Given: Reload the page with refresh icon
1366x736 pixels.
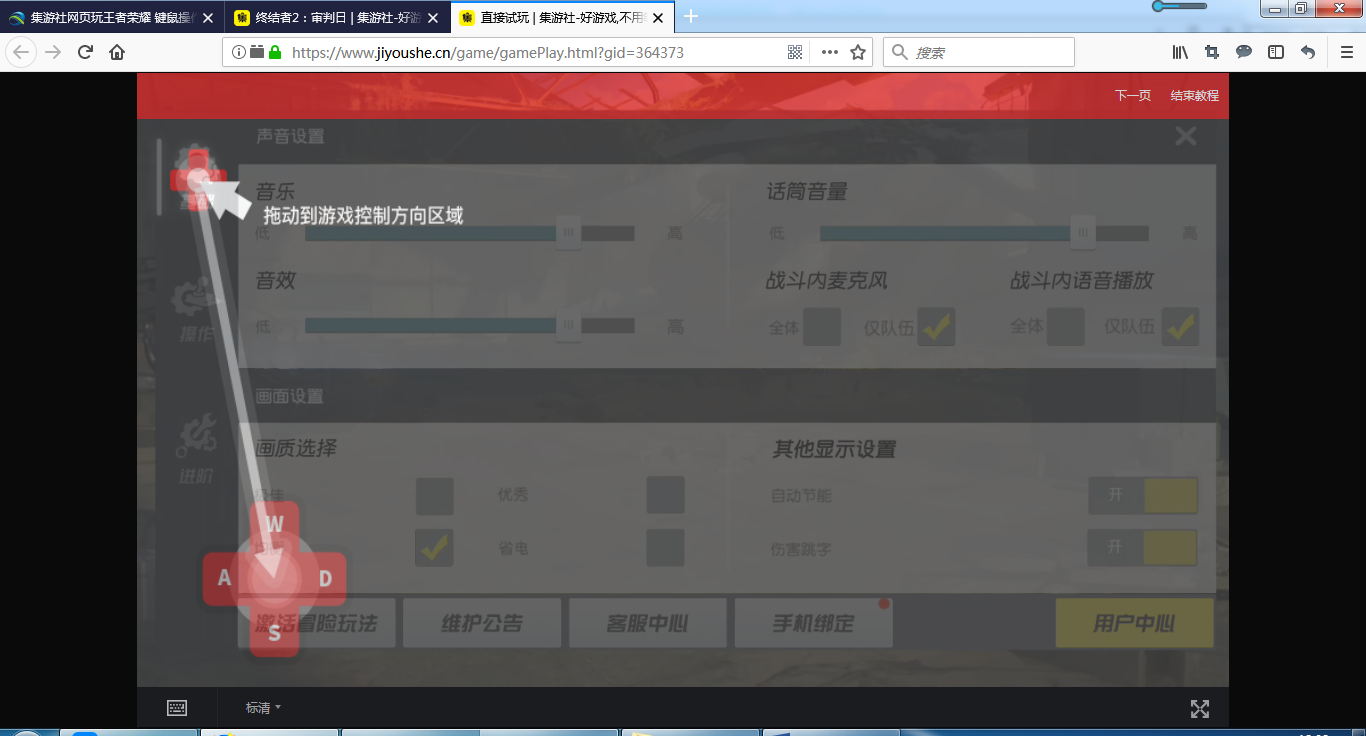Looking at the screenshot, I should pyautogui.click(x=85, y=53).
